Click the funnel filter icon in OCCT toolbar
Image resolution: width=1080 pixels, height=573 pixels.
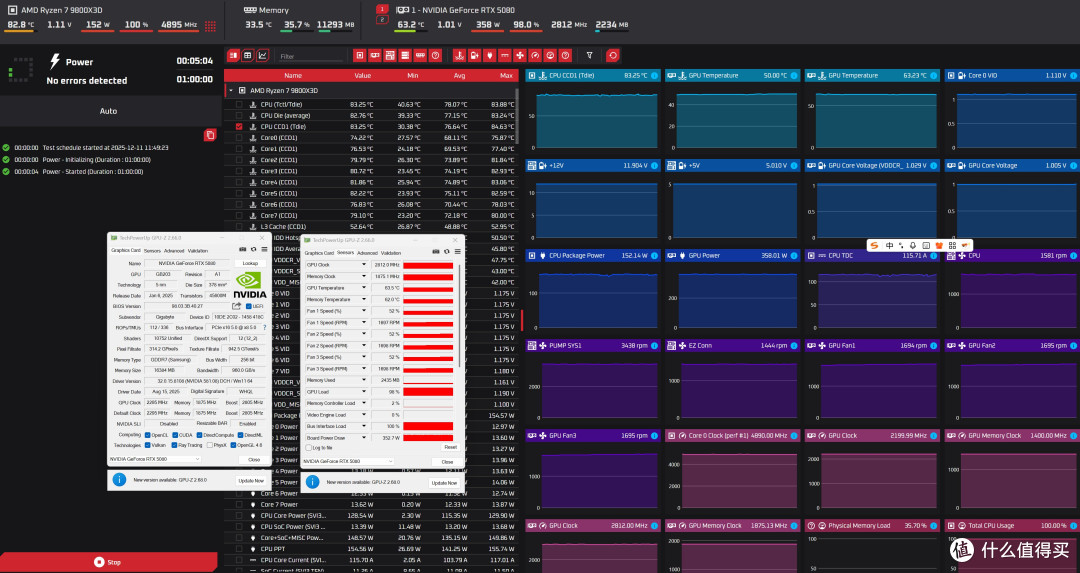pyautogui.click(x=590, y=55)
